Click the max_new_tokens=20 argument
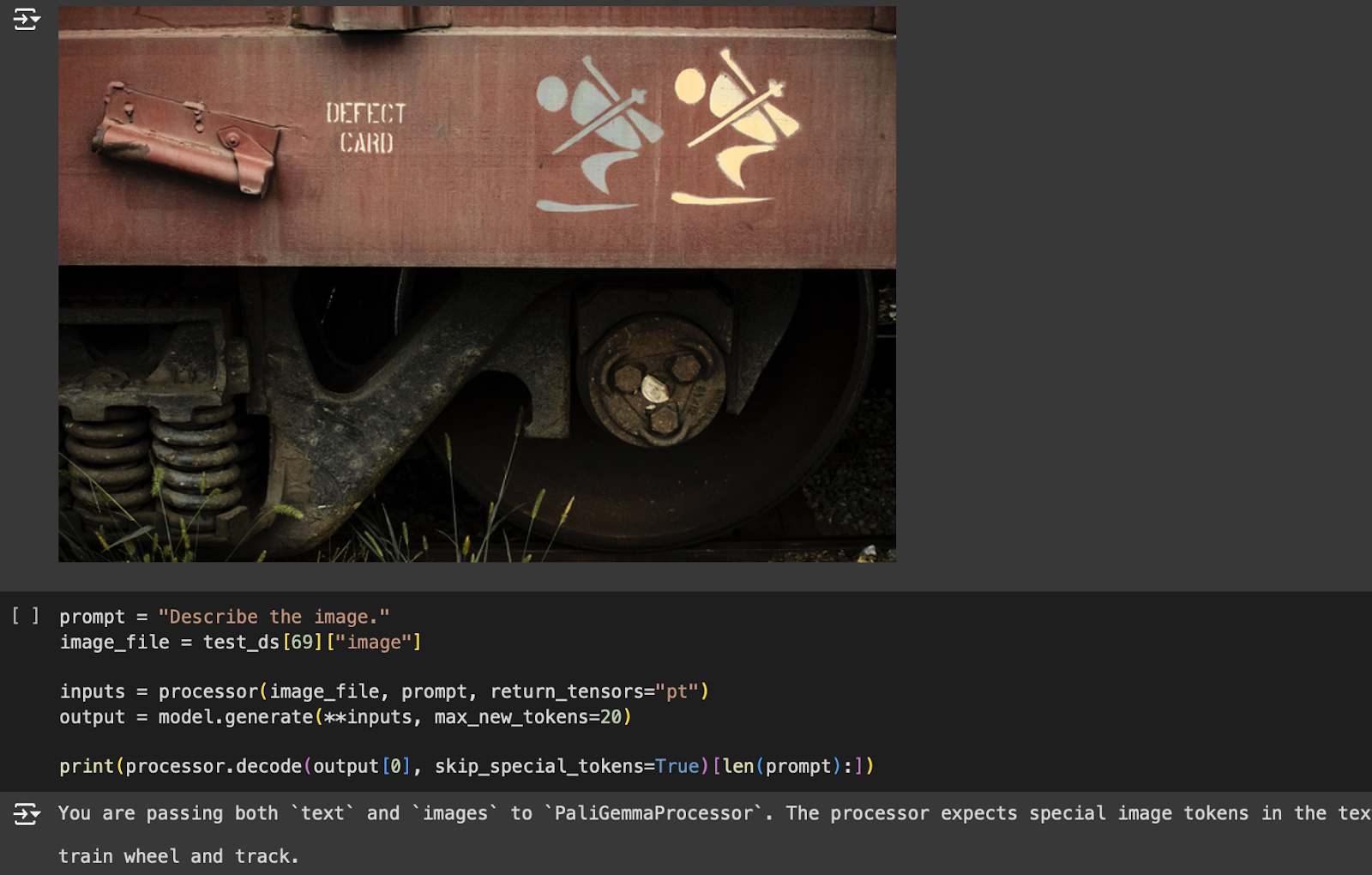The image size is (1372, 875). tap(528, 717)
